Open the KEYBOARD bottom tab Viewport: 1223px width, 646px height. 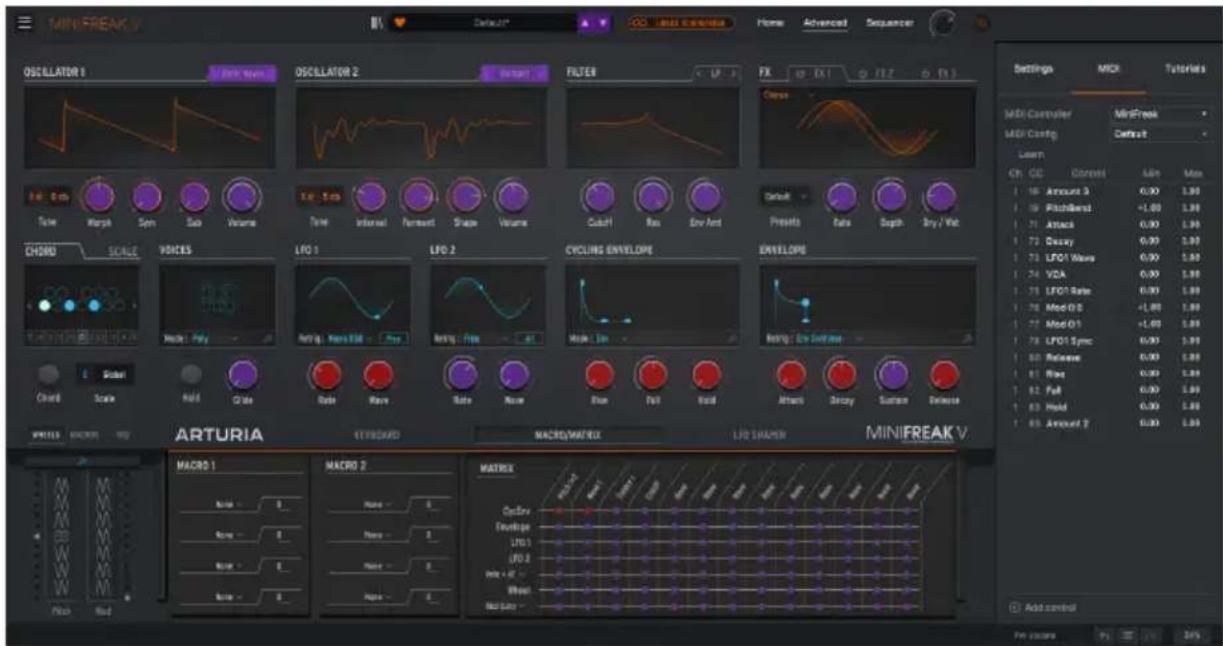pyautogui.click(x=378, y=436)
